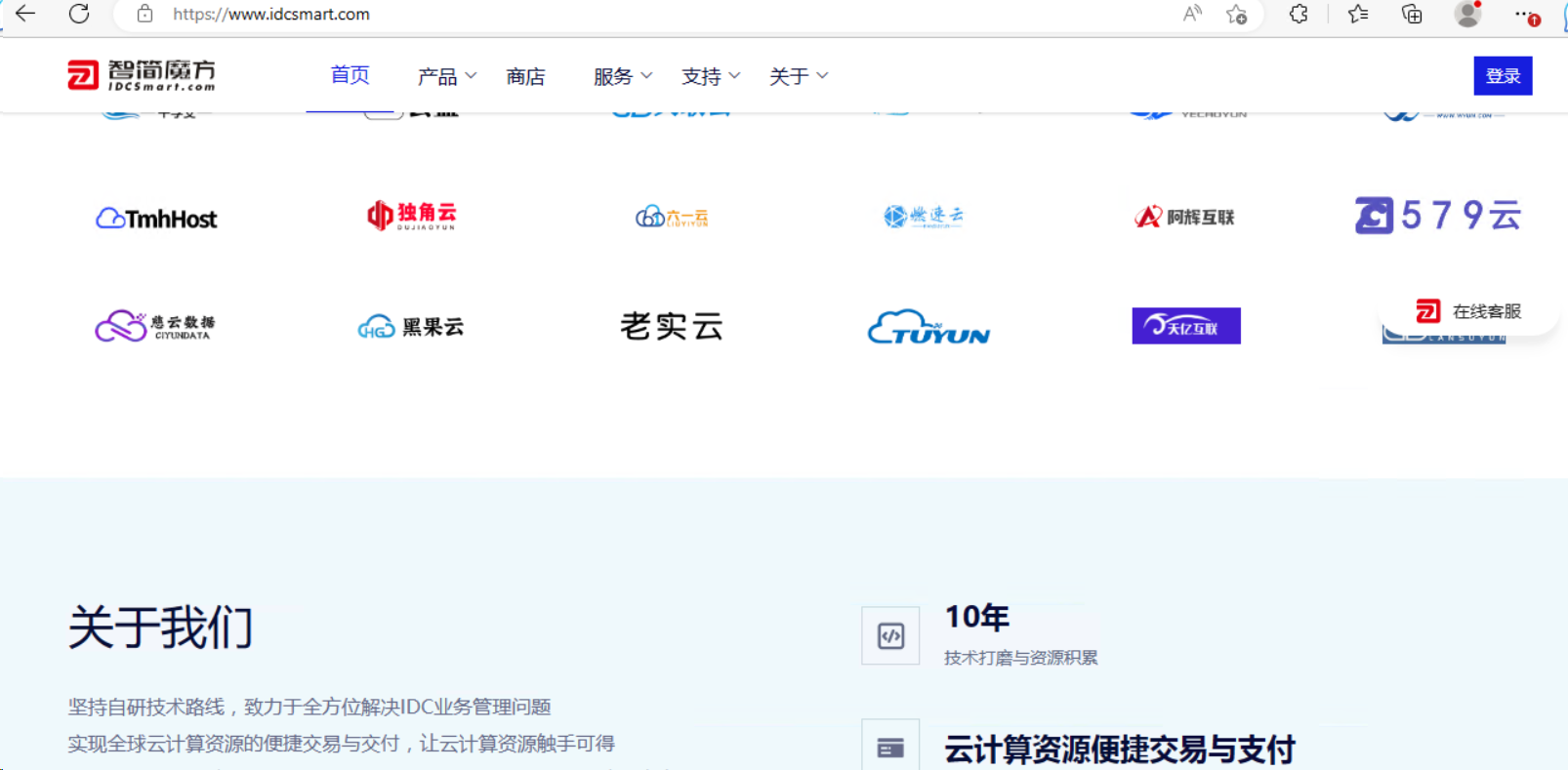Open the browser extensions puzzle icon
Image resolution: width=1568 pixels, height=770 pixels.
point(1299,14)
